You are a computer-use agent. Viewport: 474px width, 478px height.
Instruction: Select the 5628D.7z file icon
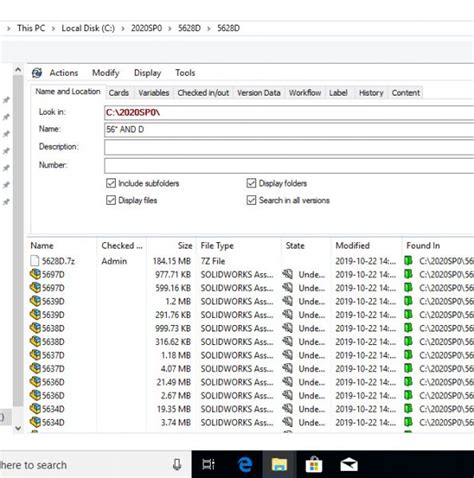(x=35, y=261)
